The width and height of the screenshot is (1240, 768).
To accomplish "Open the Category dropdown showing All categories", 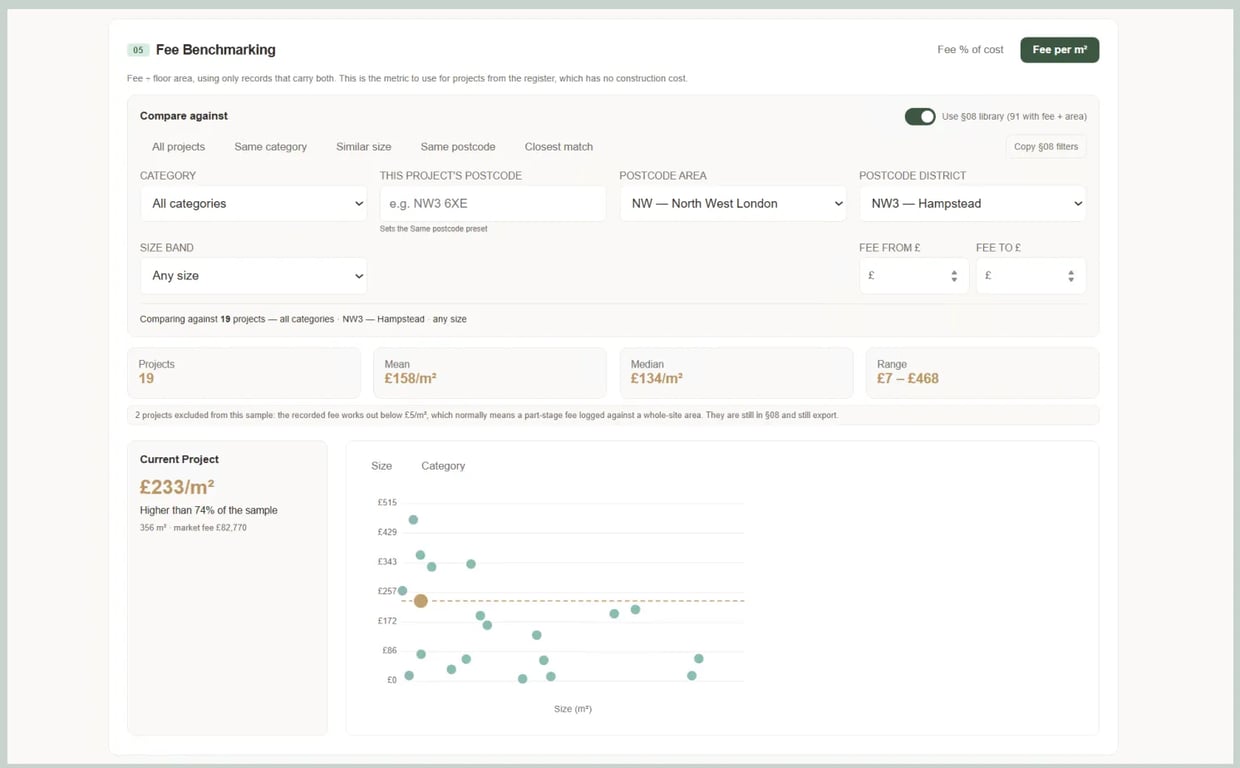I will 253,204.
